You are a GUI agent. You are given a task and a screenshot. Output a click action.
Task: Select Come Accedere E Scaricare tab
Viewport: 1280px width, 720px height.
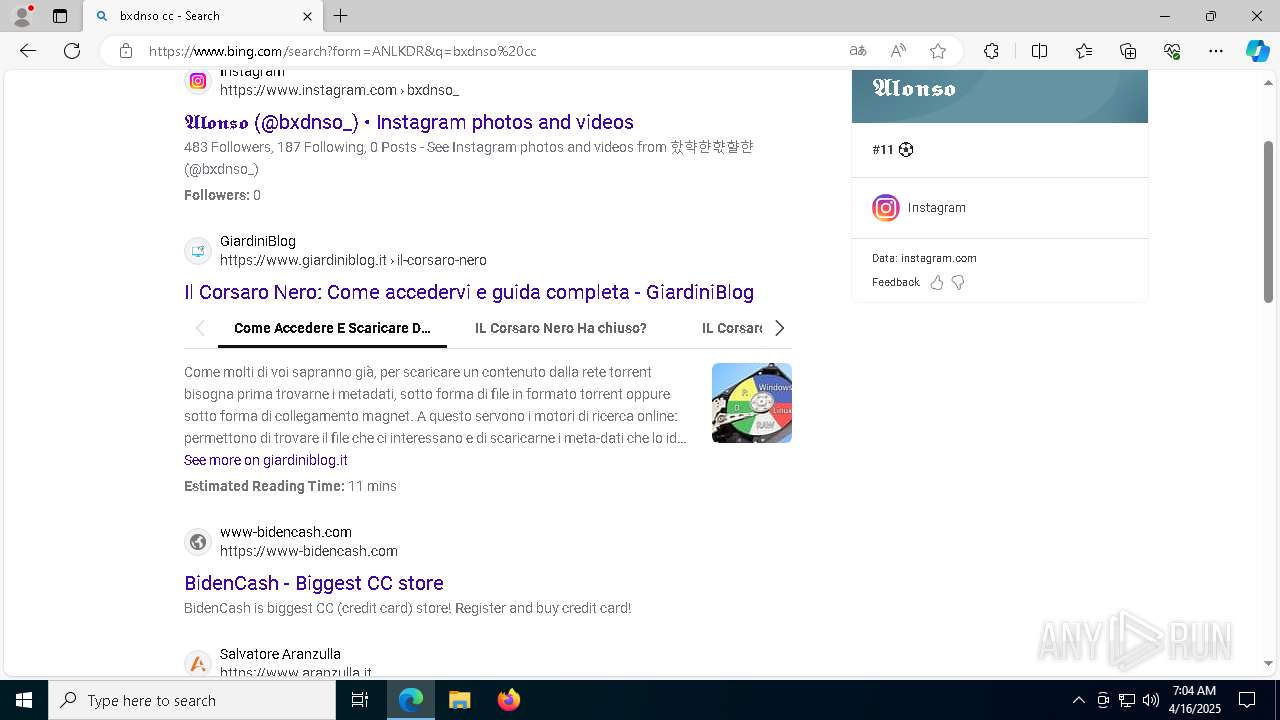click(332, 328)
